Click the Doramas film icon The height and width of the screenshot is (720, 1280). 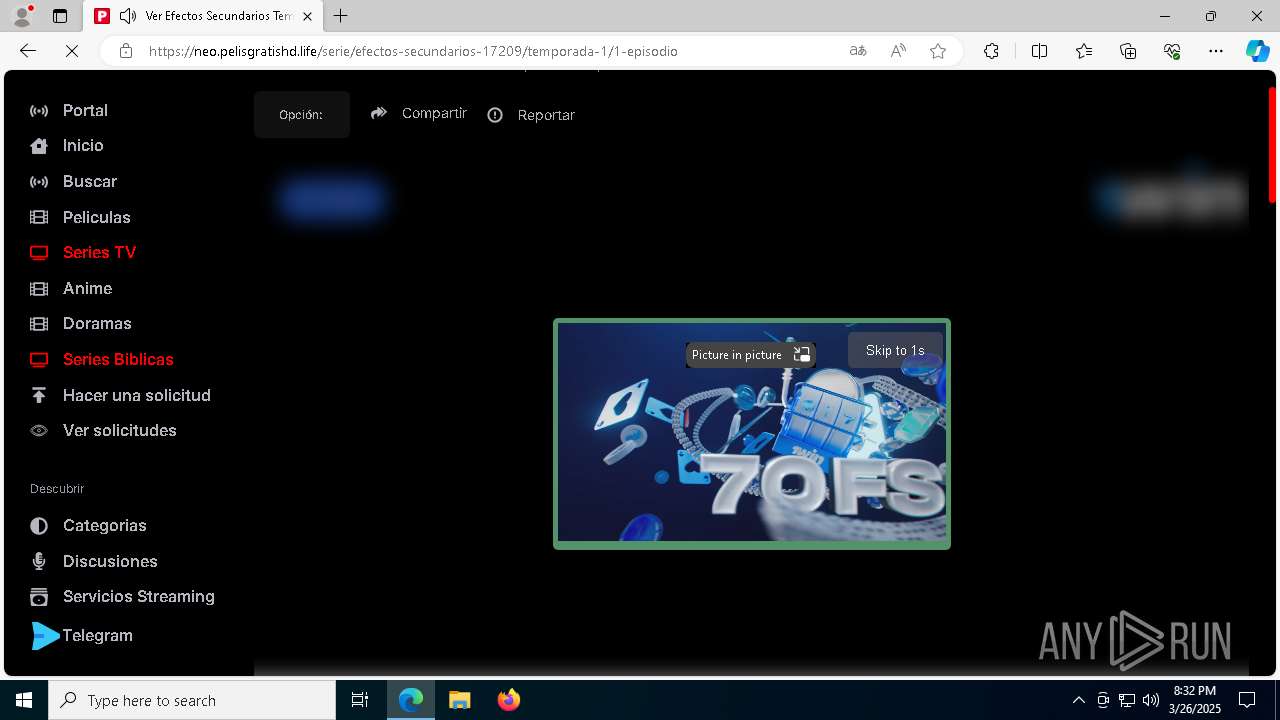pyautogui.click(x=39, y=324)
